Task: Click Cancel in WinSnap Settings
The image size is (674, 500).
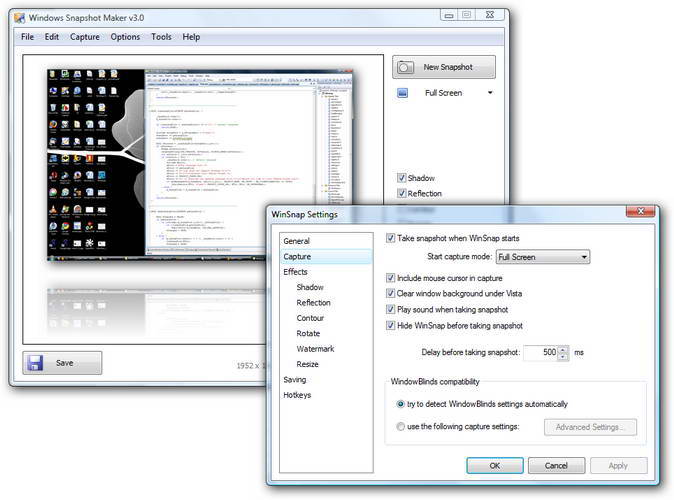Action: coord(556,466)
